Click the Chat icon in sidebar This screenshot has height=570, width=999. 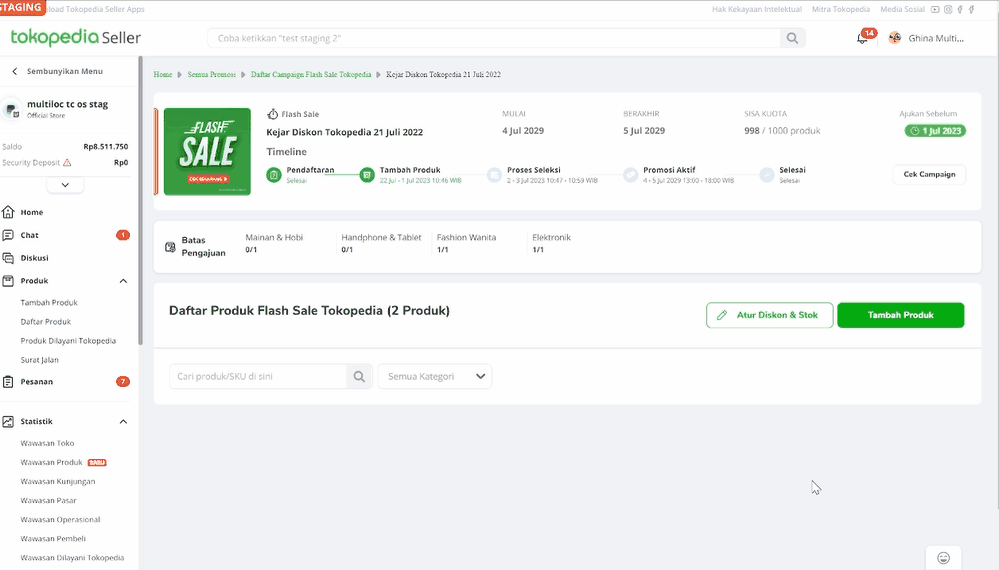click(8, 235)
